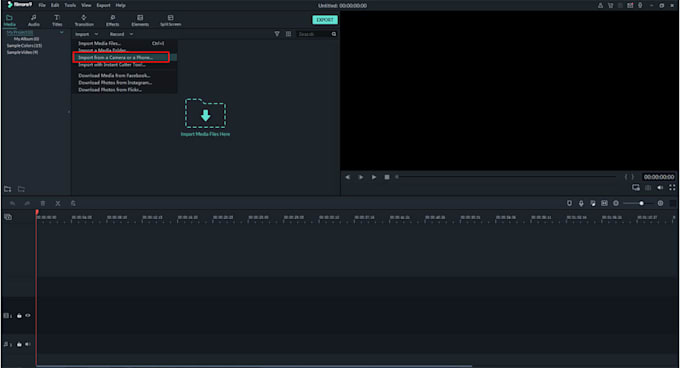Viewport: 680px width, 368px height.
Task: Select Sample Video folder
Action: point(22,52)
